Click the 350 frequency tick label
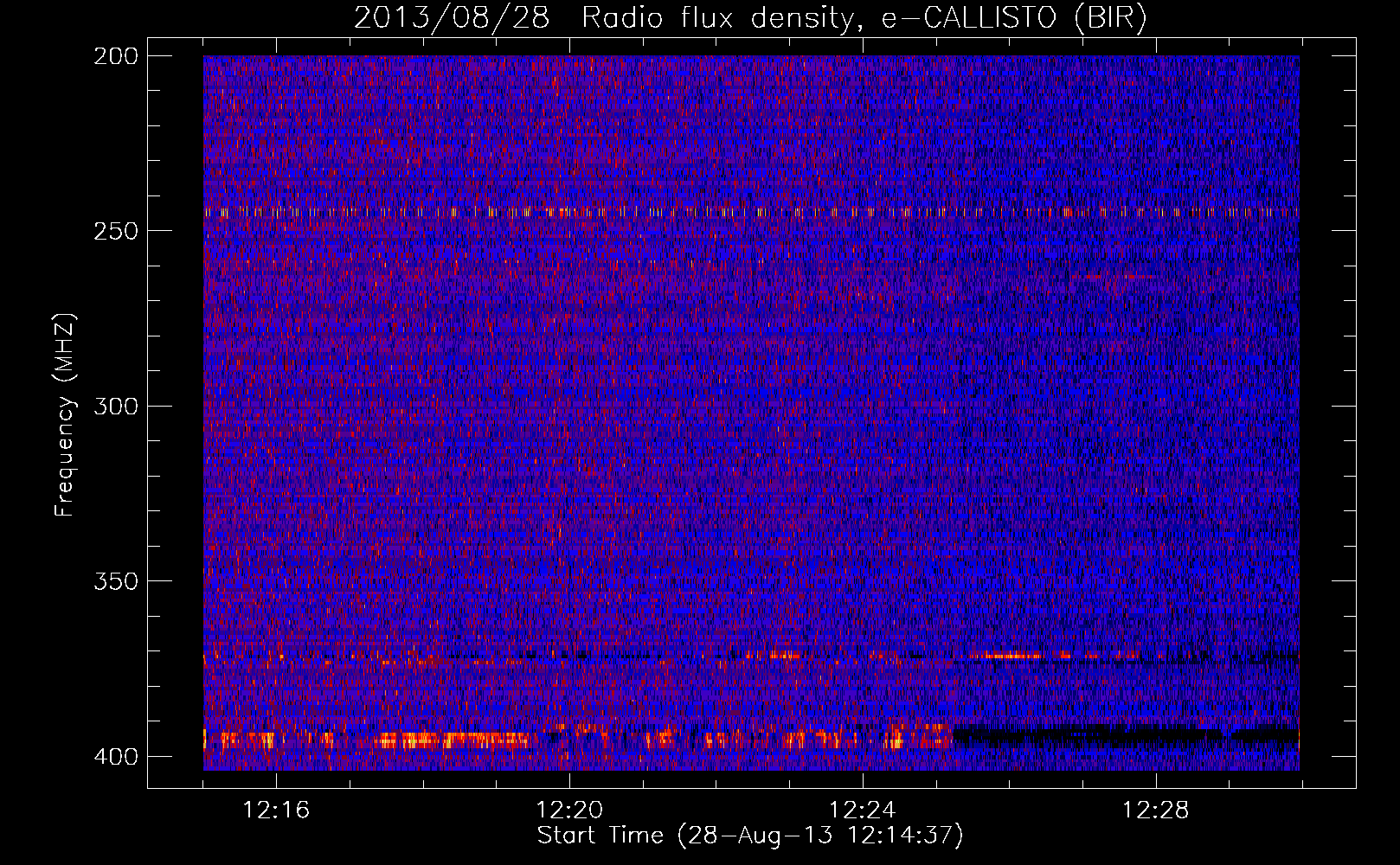This screenshot has width=1400, height=865. 116,581
